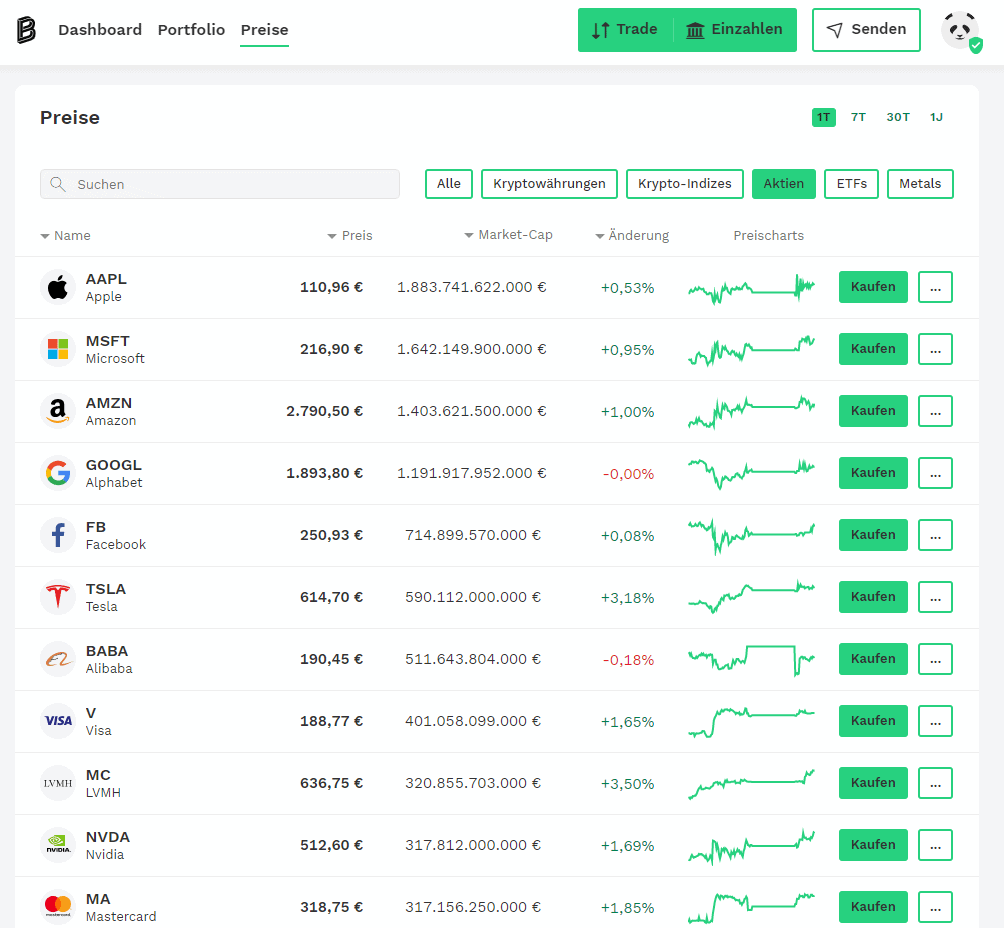Open more options for AMZN row
This screenshot has height=928, width=1004.
pyautogui.click(x=935, y=411)
